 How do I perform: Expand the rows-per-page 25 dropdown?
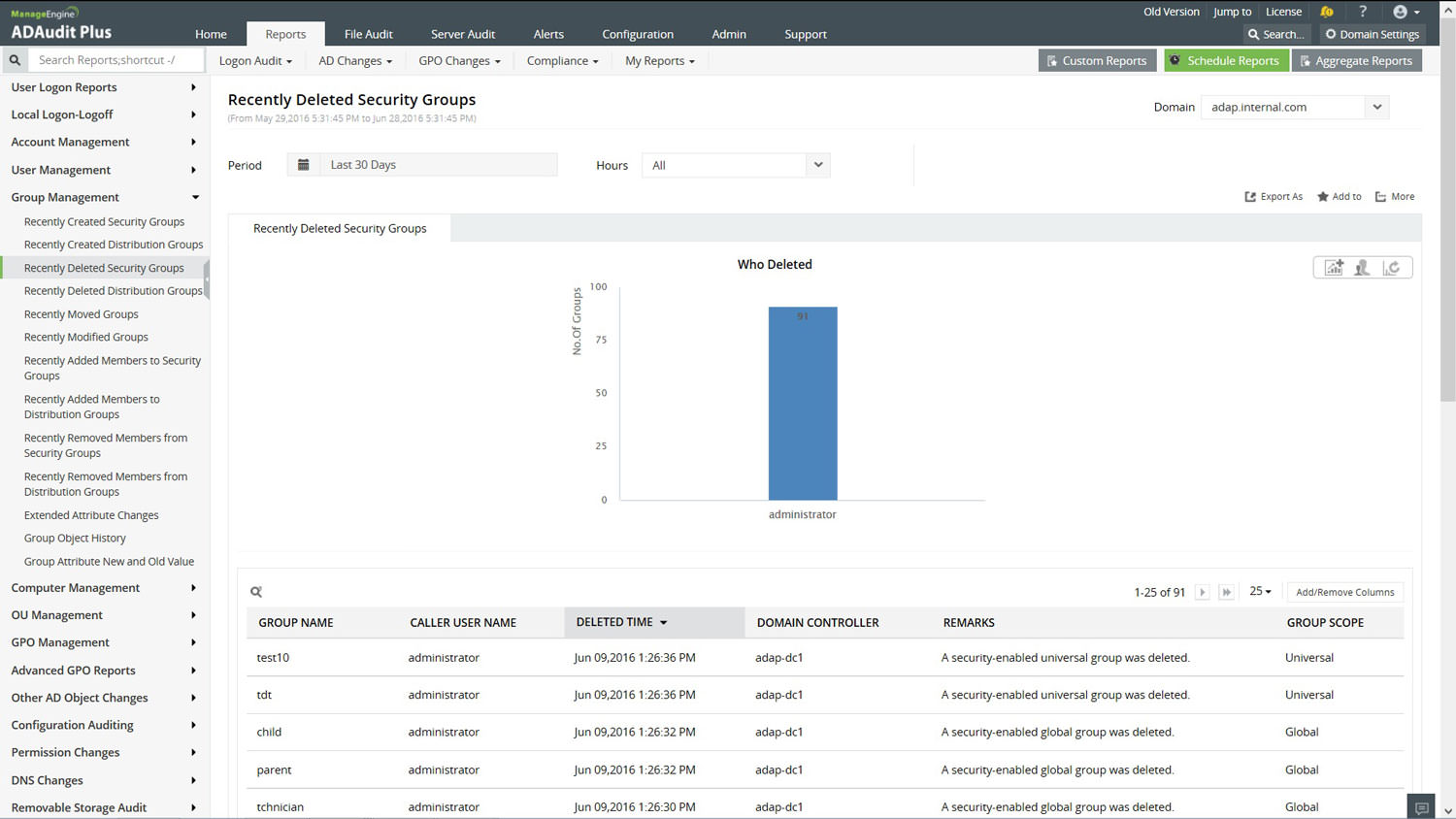(x=1260, y=591)
